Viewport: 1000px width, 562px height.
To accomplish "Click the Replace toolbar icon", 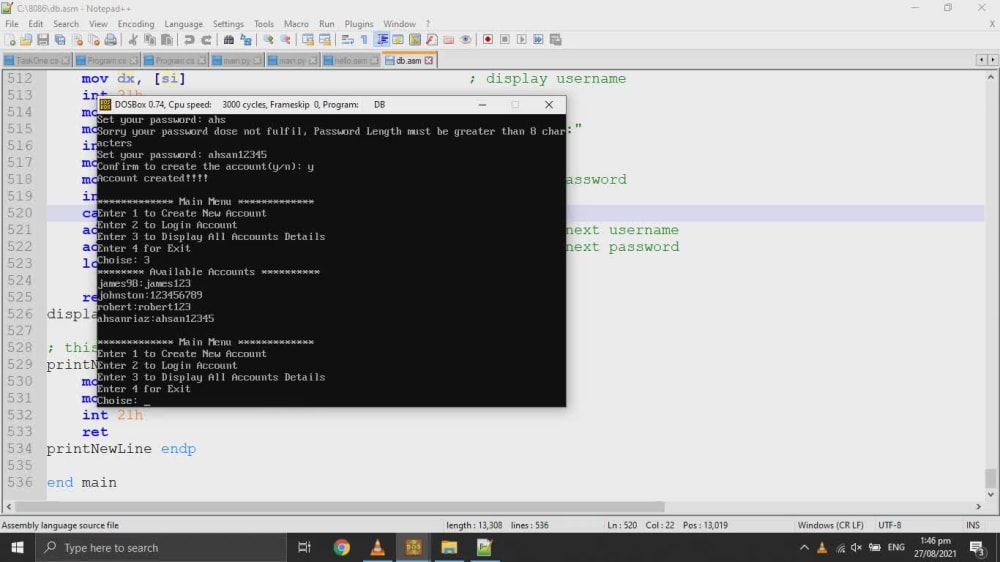I will tap(246, 40).
